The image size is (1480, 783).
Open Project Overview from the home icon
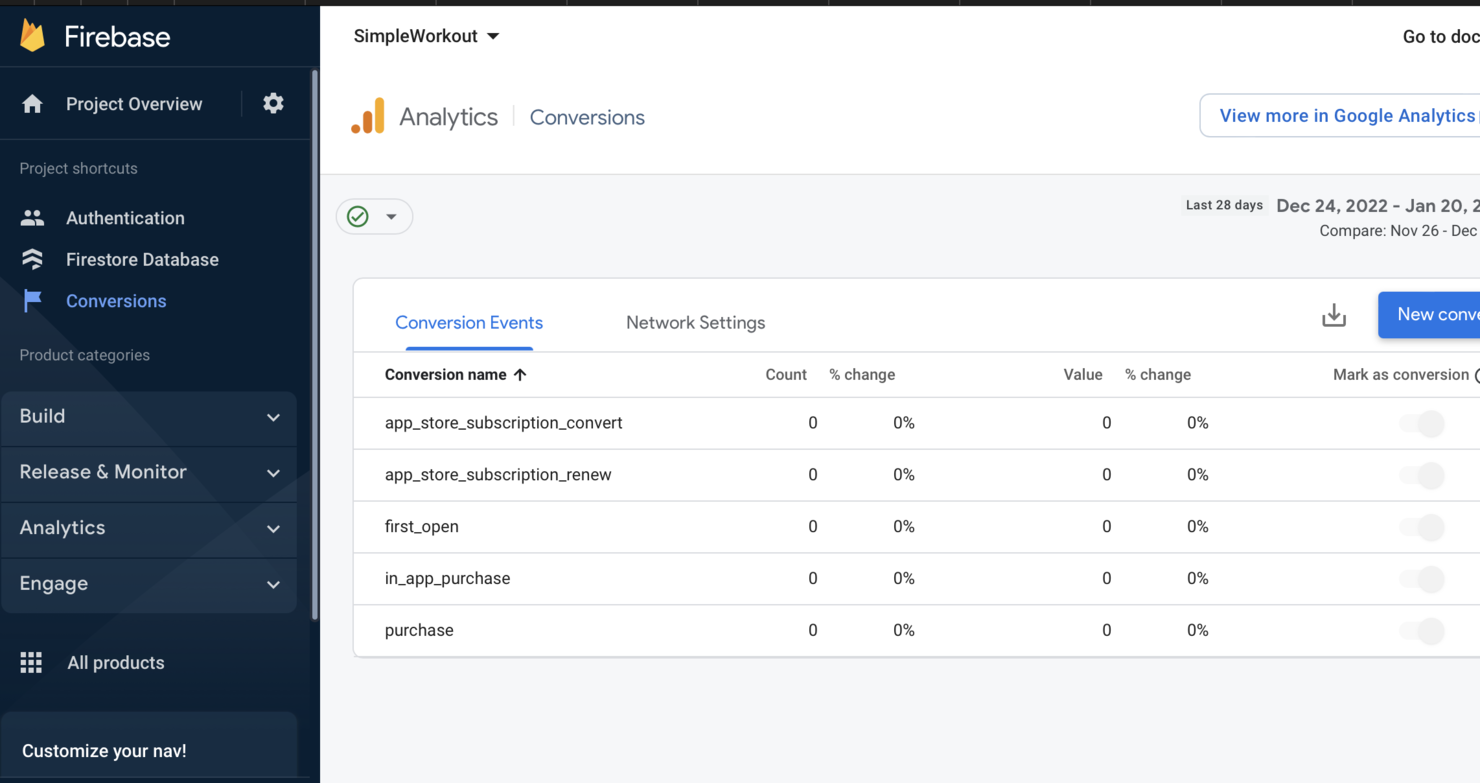coord(31,104)
